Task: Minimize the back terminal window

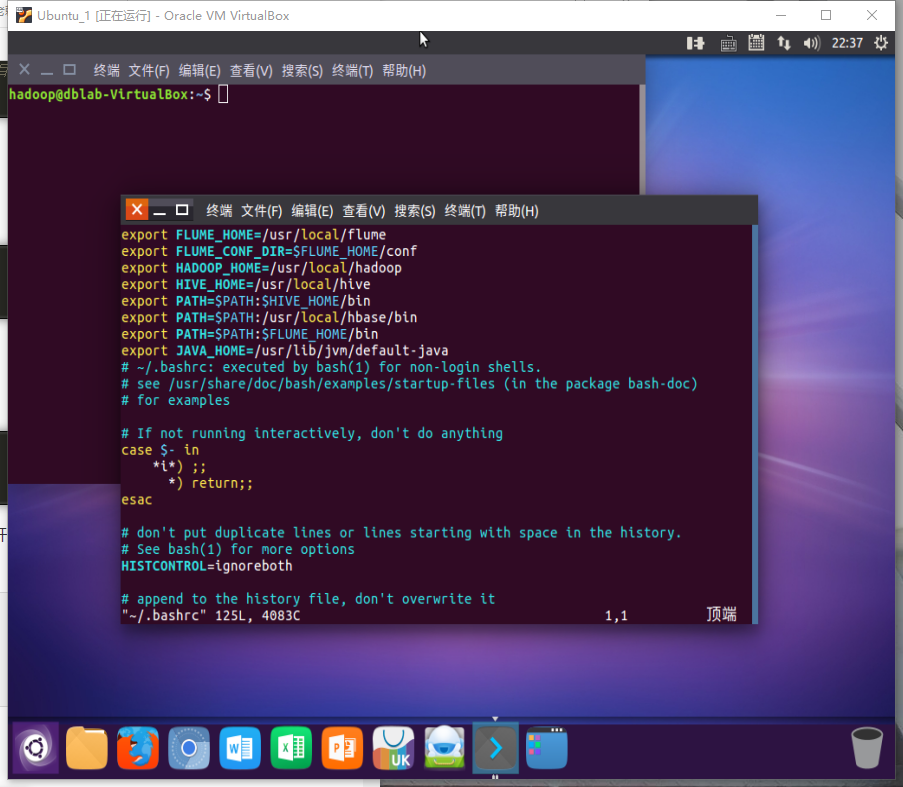Action: coord(47,71)
